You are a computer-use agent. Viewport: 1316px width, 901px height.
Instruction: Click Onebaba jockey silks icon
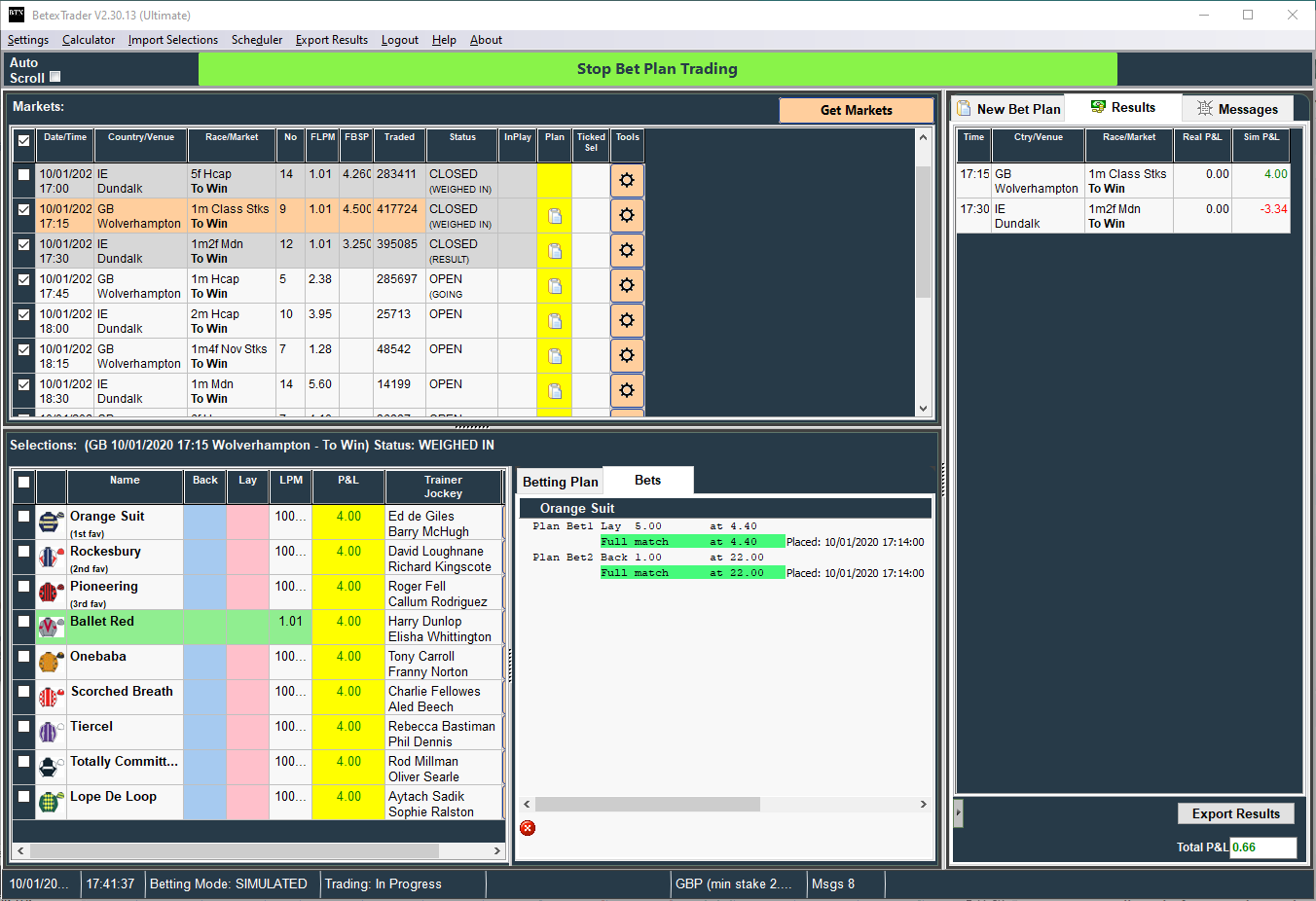[x=51, y=662]
